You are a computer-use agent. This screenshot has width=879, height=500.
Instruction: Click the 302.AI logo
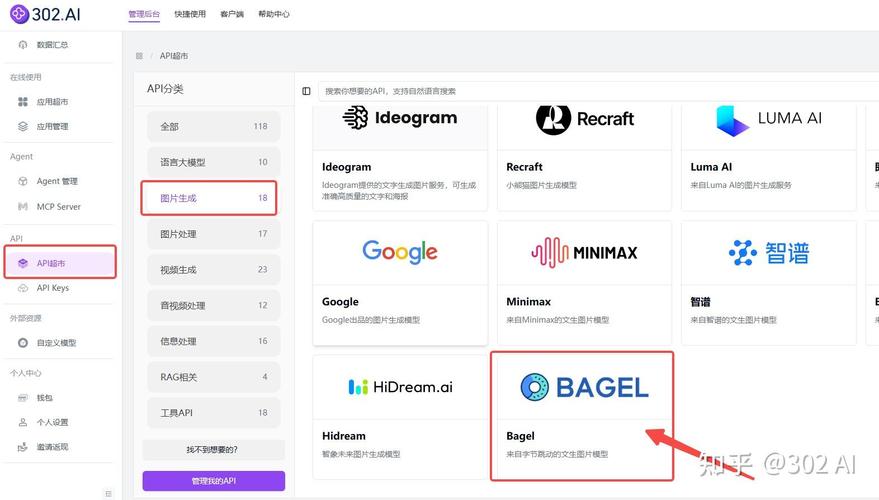[45, 13]
